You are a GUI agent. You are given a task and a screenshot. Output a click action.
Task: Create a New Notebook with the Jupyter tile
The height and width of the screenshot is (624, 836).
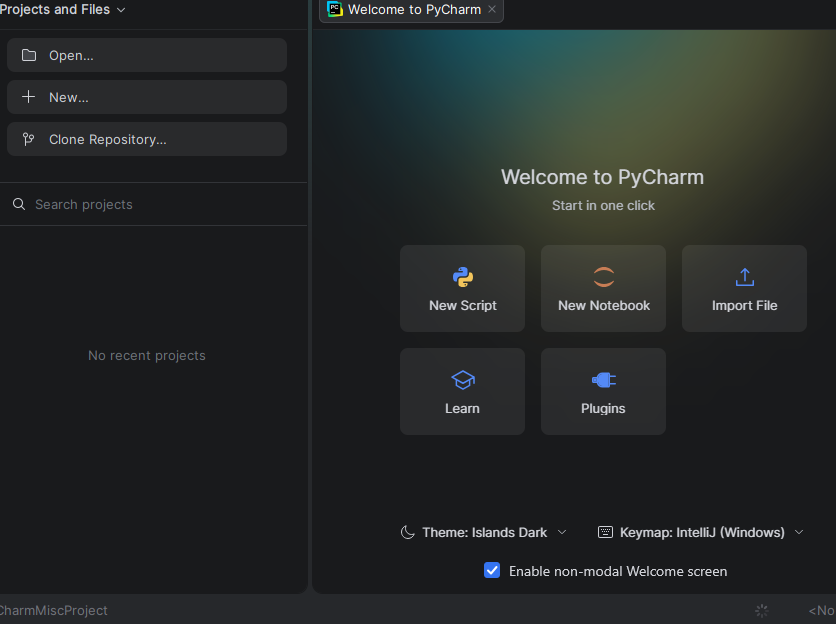[604, 289]
